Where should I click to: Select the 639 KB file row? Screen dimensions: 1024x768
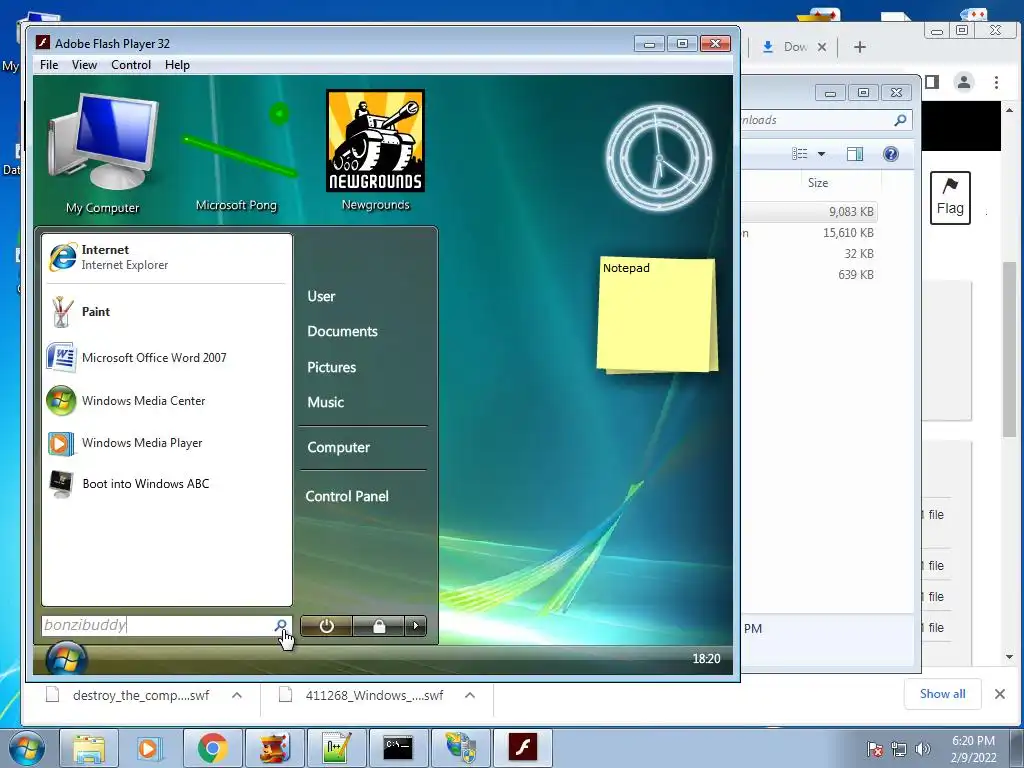pos(809,274)
